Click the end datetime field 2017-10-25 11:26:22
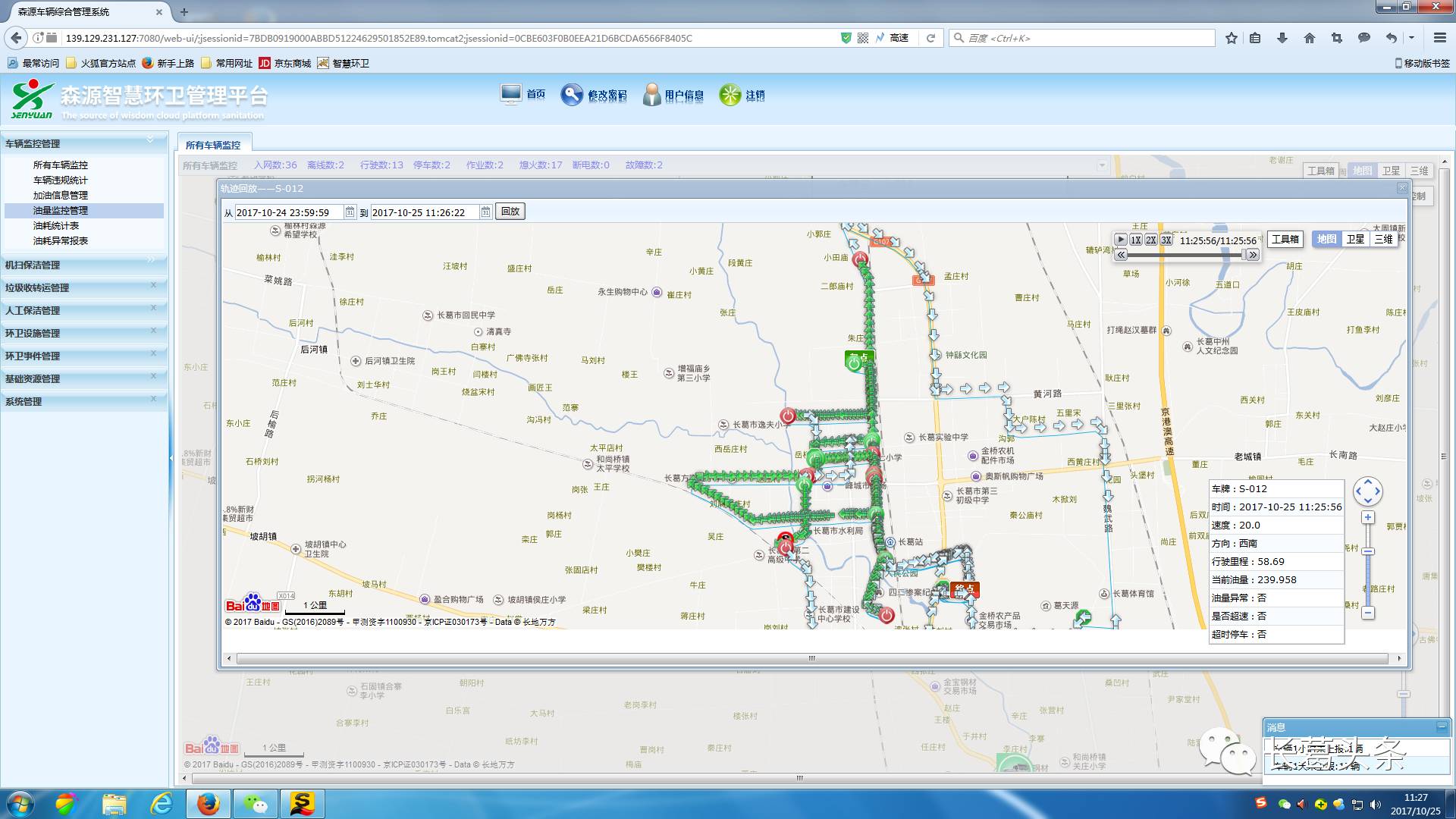Viewport: 1456px width, 819px height. tap(425, 212)
